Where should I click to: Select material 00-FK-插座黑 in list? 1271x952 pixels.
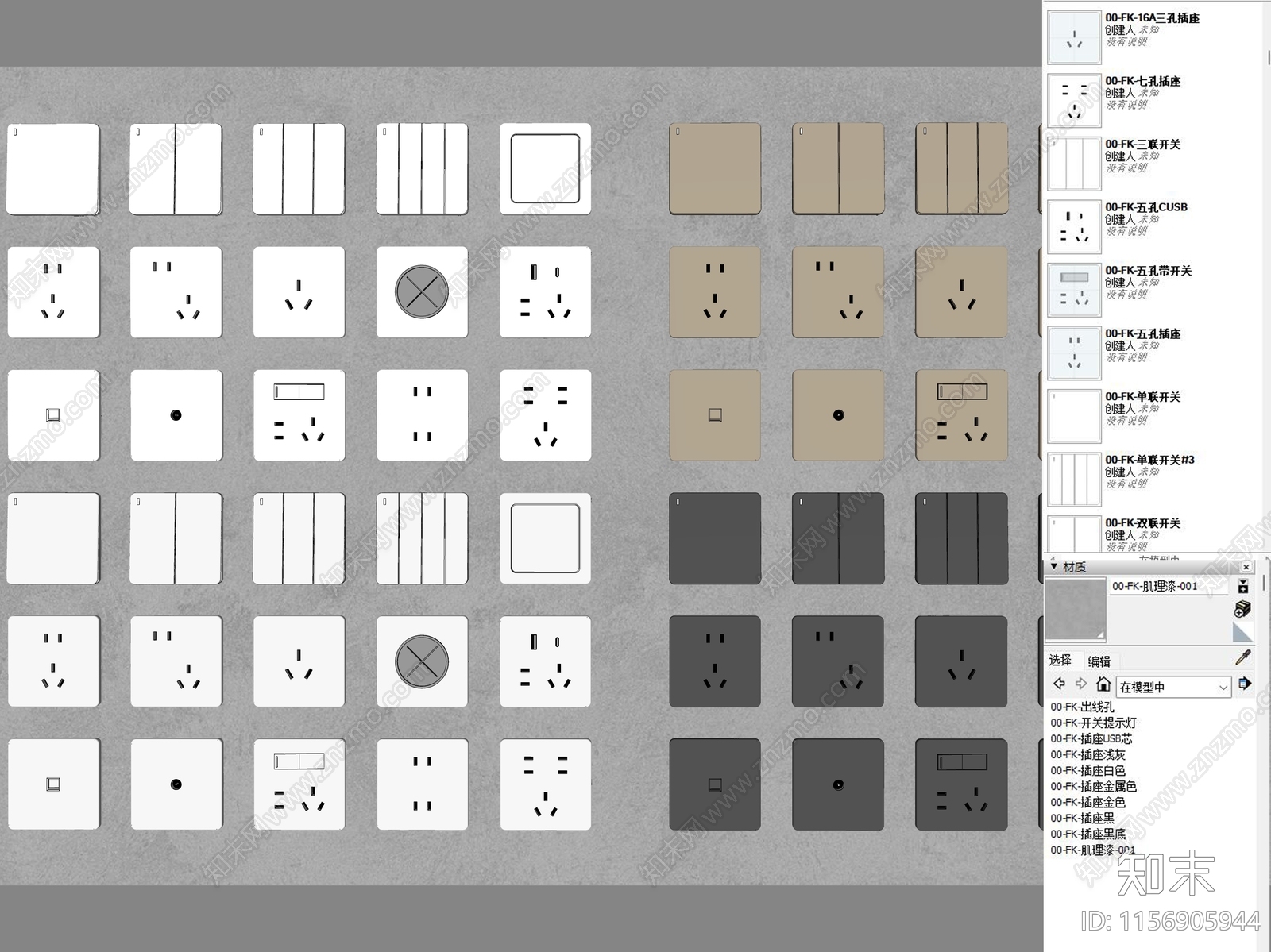coord(1082,818)
